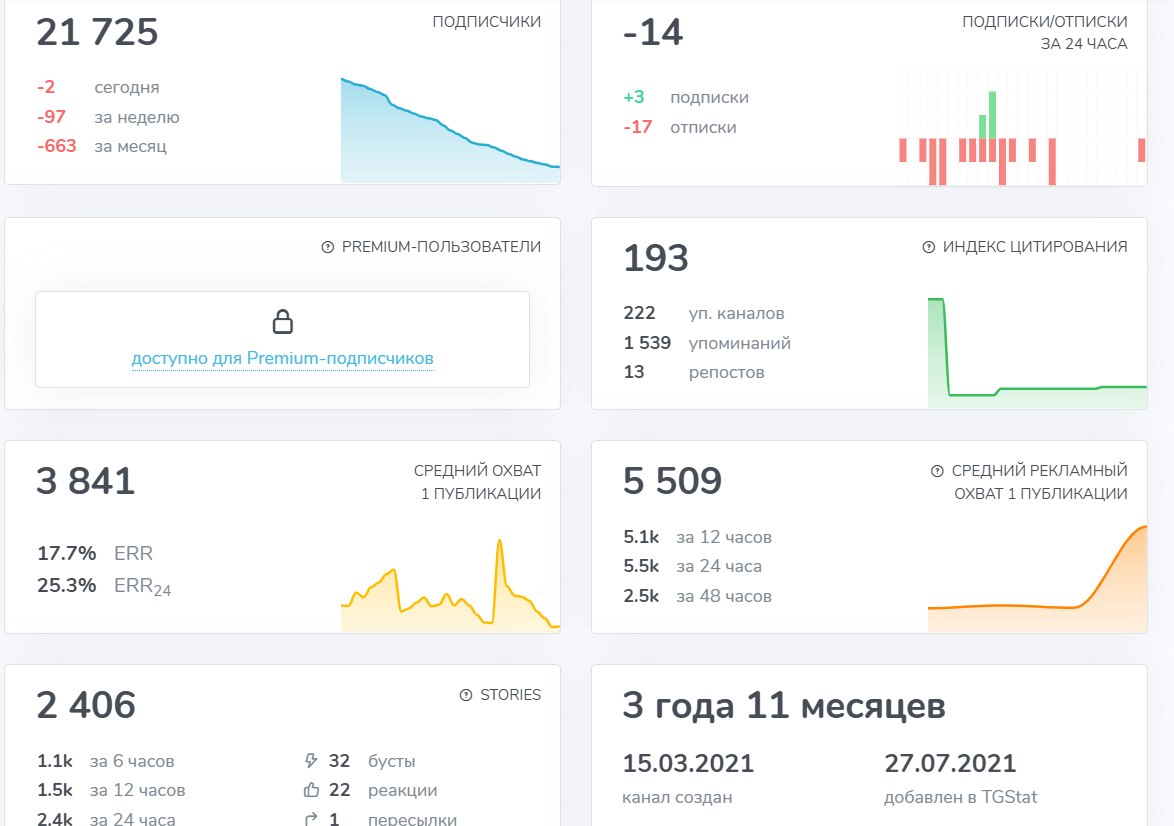
Task: Click the 1 539 упоминаний row
Action: 707,343
